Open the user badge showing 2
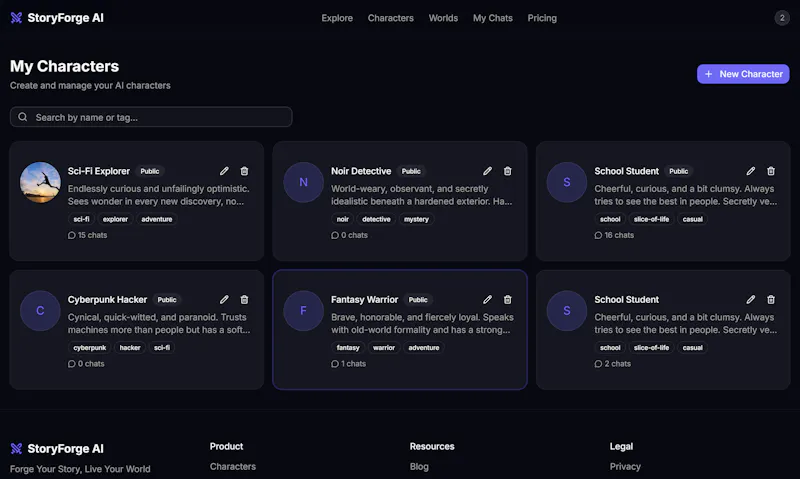The width and height of the screenshot is (800, 479). click(x=782, y=18)
